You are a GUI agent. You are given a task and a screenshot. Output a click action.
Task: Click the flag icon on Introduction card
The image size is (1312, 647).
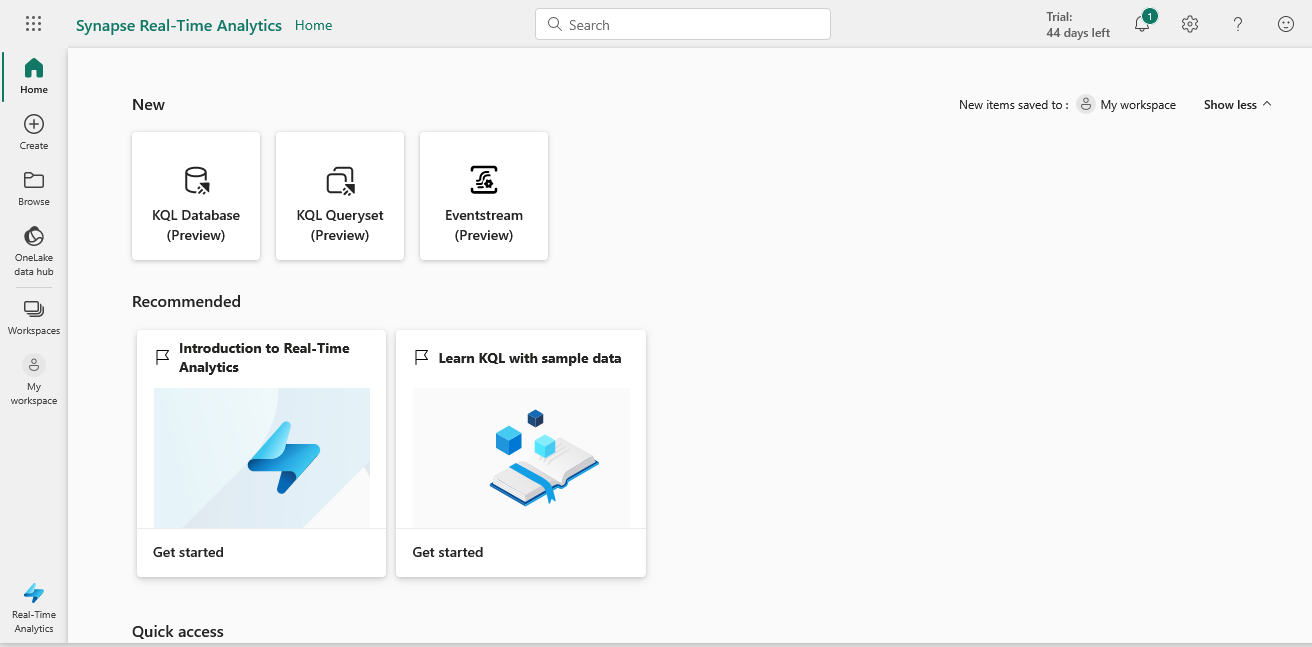162,357
